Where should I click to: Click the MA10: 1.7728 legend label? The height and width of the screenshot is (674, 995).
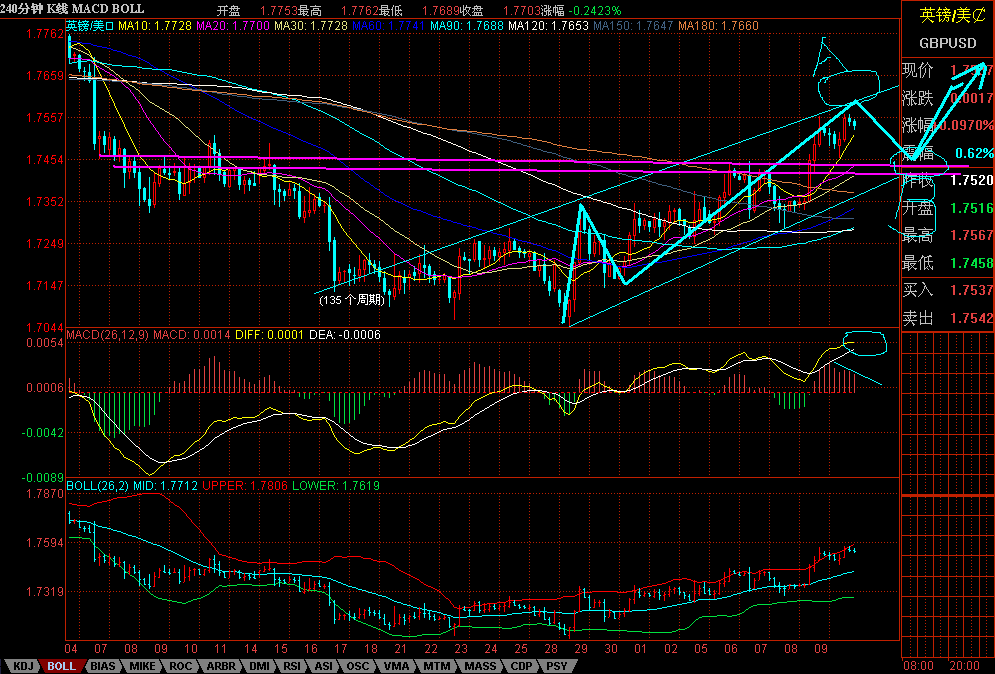[156, 26]
